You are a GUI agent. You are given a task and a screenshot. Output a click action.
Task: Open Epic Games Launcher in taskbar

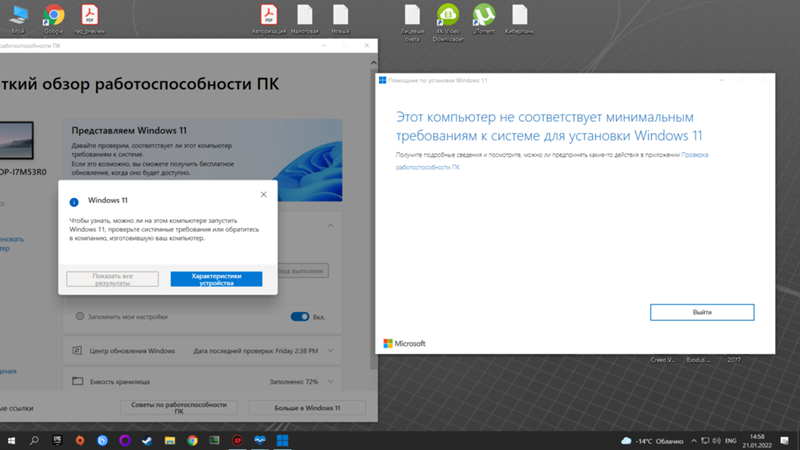tap(57, 440)
